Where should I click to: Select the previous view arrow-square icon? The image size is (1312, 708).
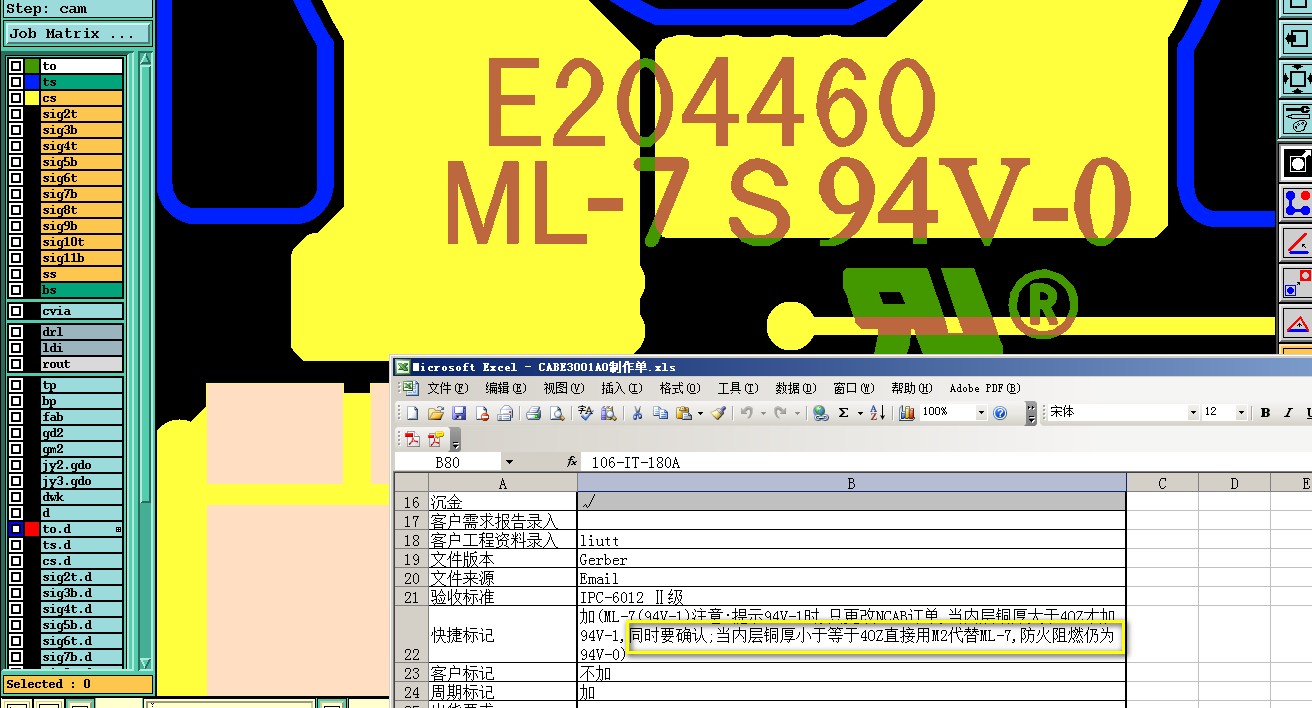[x=1296, y=38]
